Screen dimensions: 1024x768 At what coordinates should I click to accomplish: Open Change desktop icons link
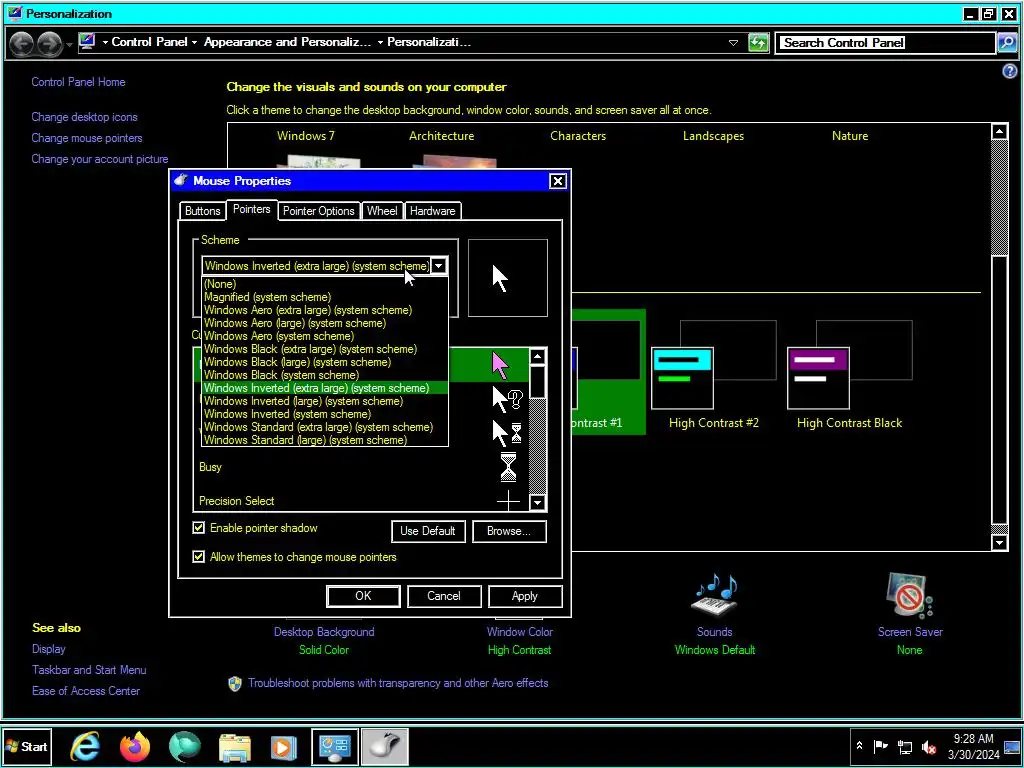point(84,117)
